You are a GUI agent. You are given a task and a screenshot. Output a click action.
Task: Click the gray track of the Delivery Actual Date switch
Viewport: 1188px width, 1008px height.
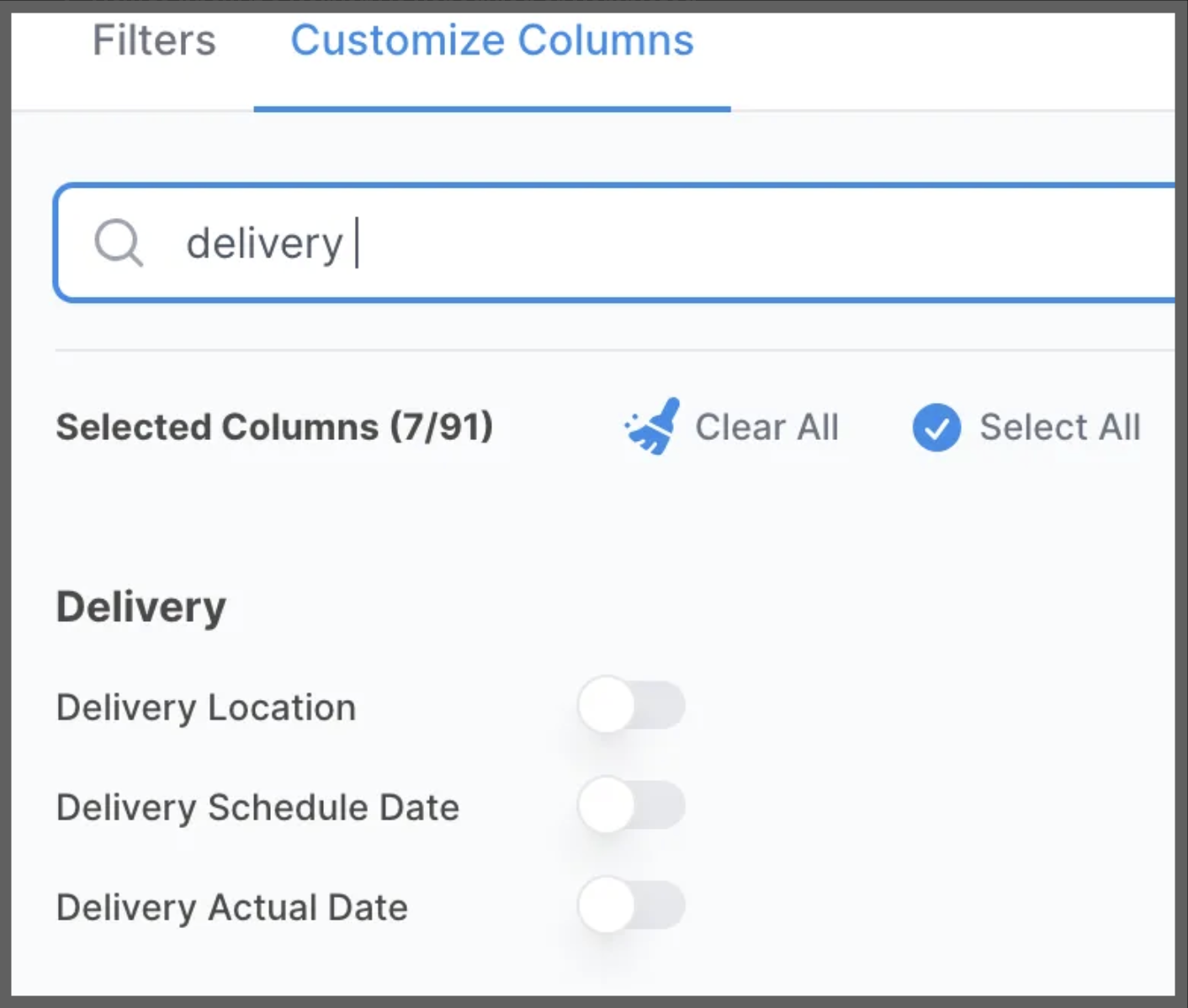click(661, 905)
